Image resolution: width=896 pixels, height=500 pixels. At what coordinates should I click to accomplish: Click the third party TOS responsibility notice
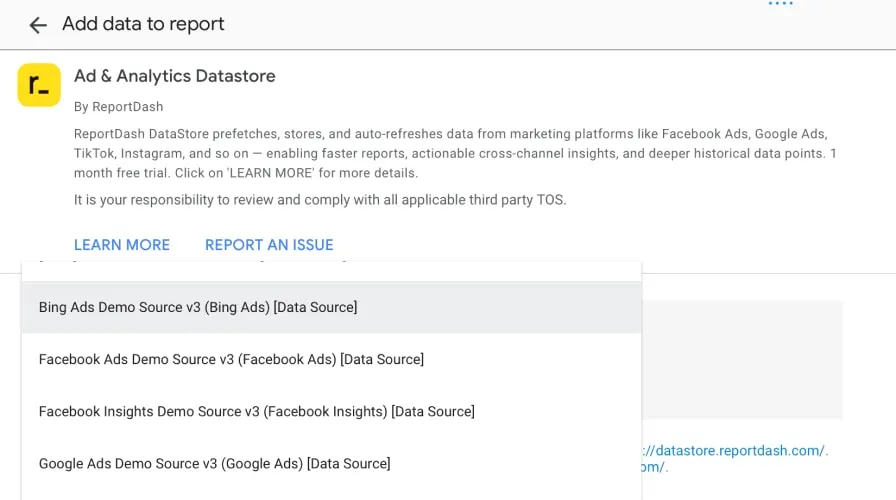(x=320, y=200)
